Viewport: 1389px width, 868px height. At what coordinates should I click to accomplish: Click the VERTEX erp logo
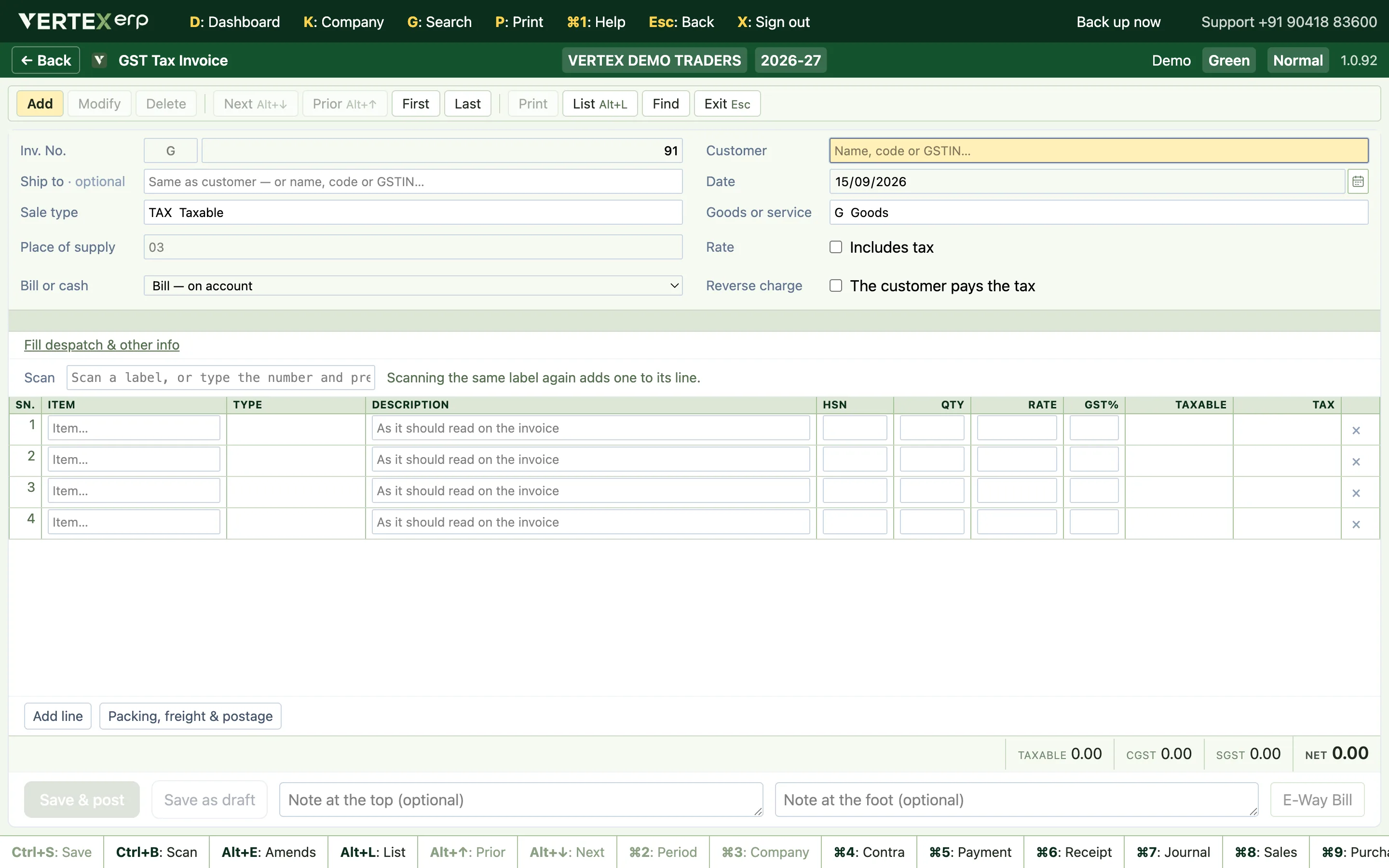83,21
